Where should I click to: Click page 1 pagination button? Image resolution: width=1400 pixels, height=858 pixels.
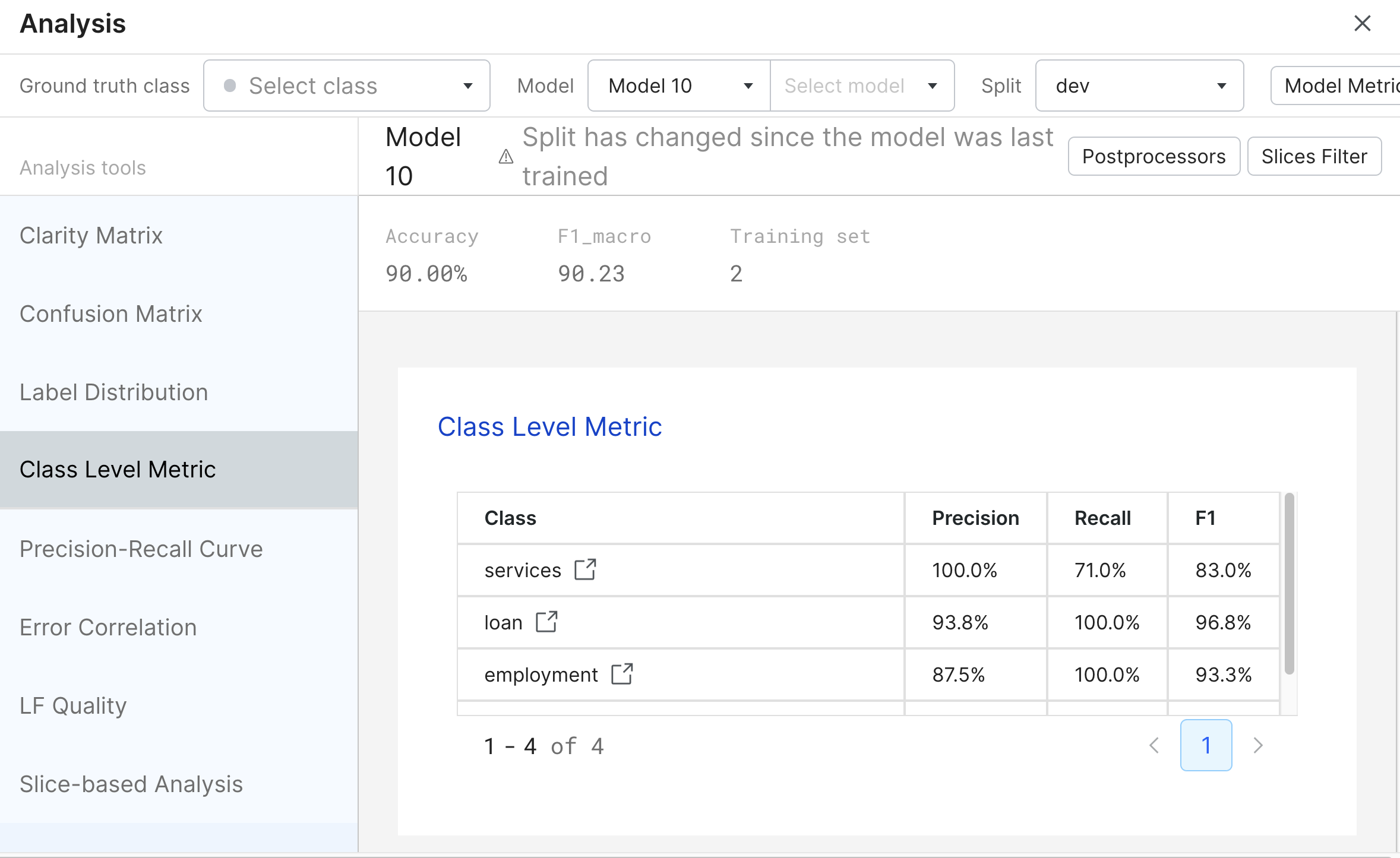point(1206,745)
